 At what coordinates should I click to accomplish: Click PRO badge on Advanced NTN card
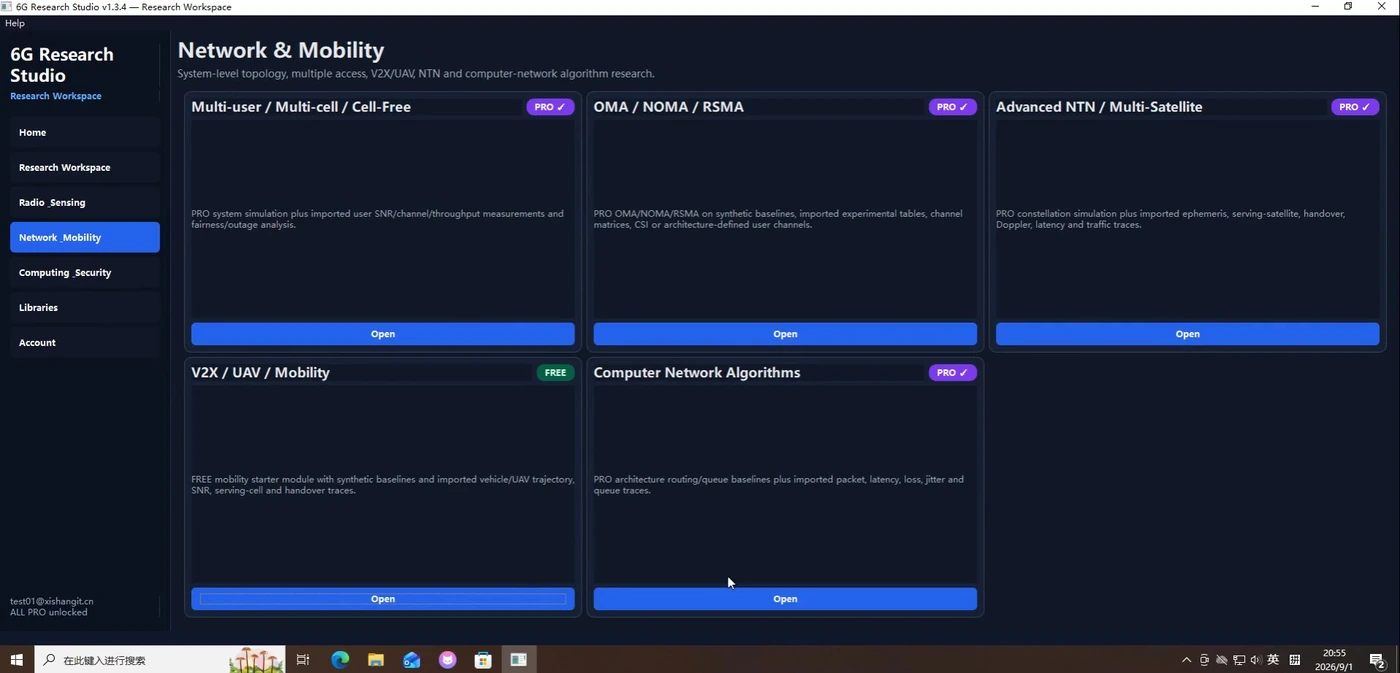pos(1355,107)
